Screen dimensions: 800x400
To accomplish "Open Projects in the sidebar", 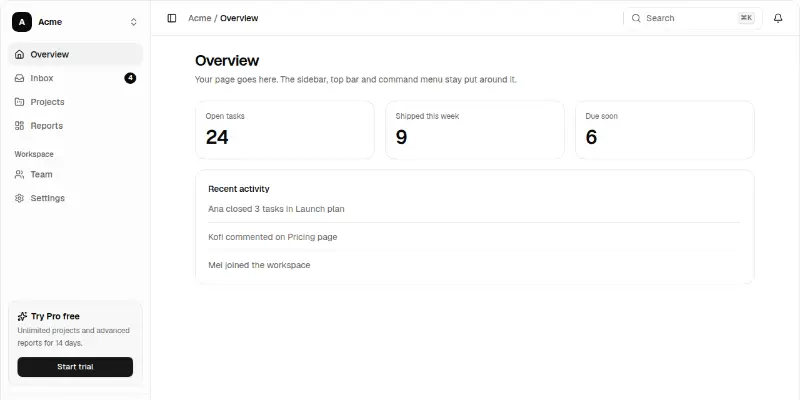I will click(x=76, y=102).
